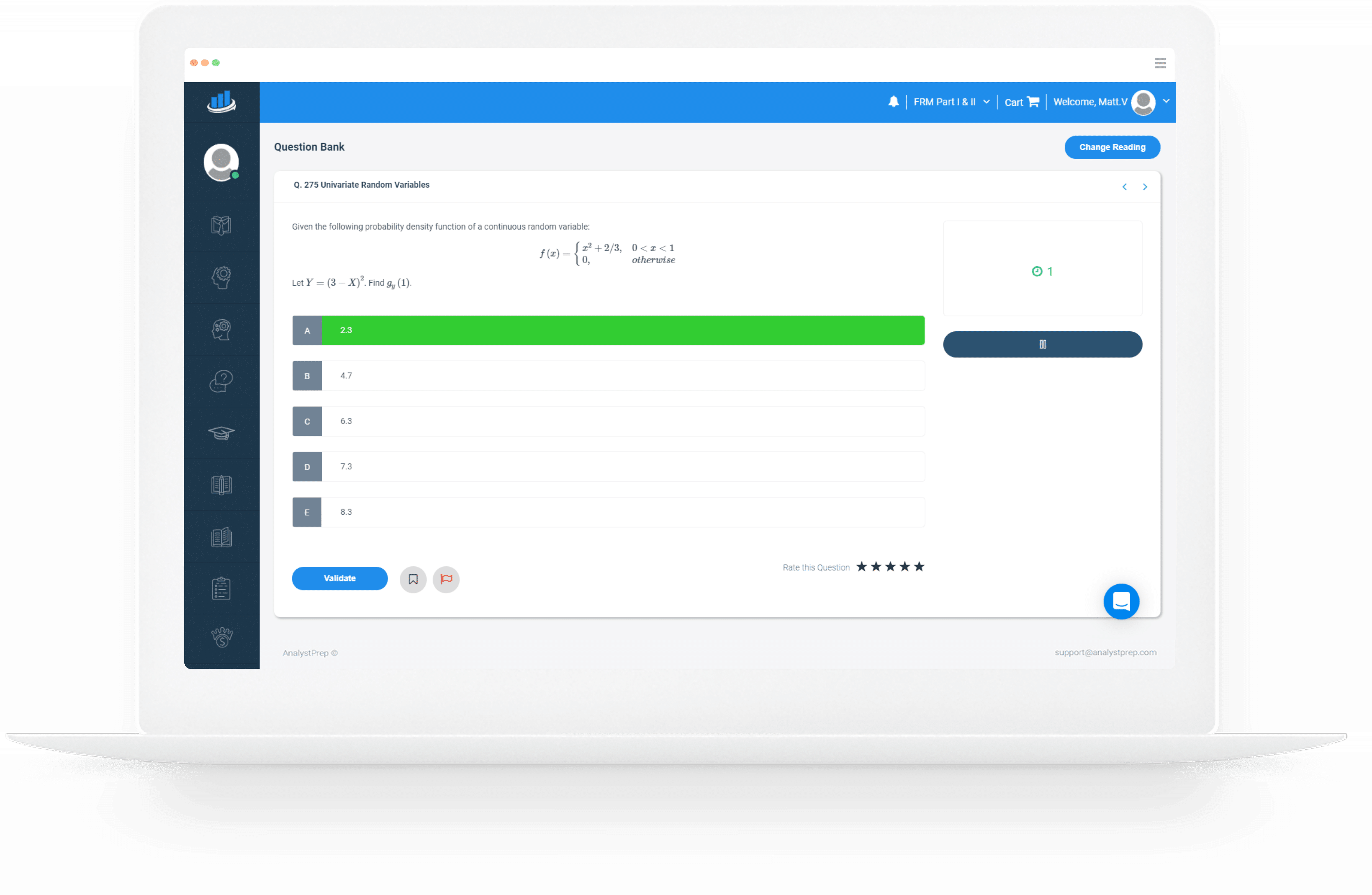Screen dimensions: 1372x895
Task: Click the clipboard/checklist icon in sidebar
Action: tap(221, 588)
